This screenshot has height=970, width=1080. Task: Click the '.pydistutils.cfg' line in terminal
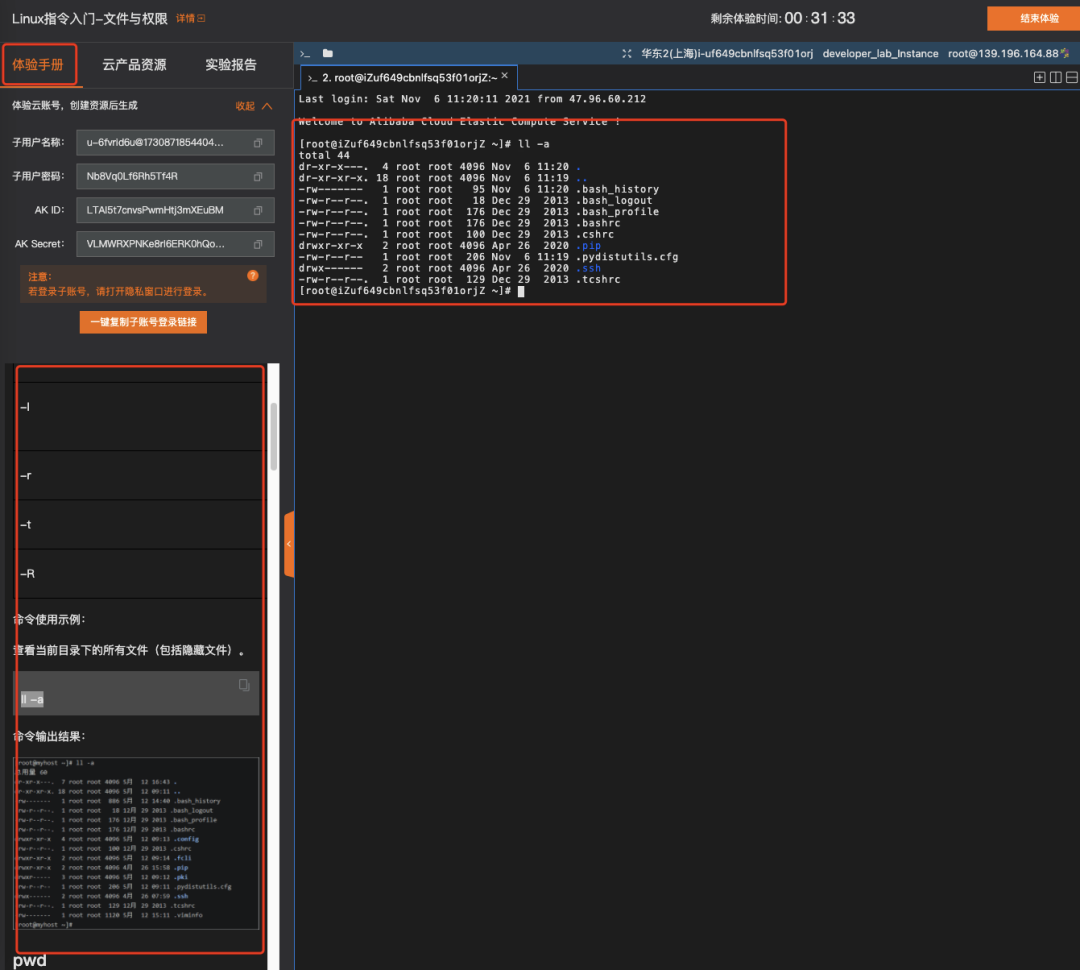coord(488,257)
